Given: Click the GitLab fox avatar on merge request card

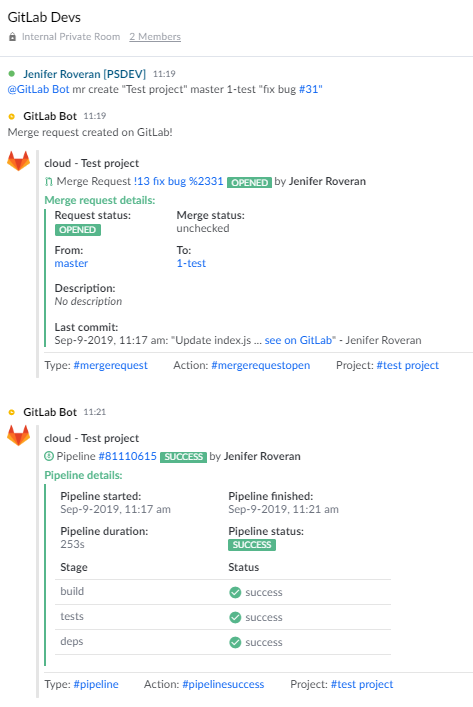Looking at the screenshot, I should pyautogui.click(x=18, y=161).
